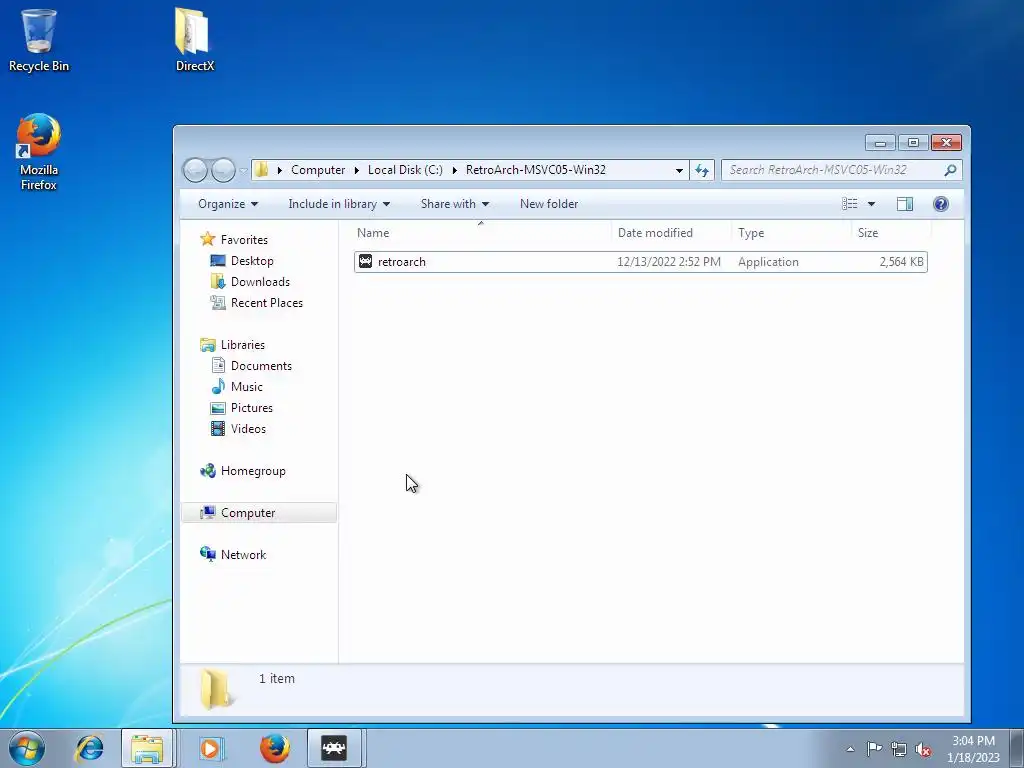Click the Application type cell
Screen dimensions: 1024x768
pyautogui.click(x=768, y=262)
